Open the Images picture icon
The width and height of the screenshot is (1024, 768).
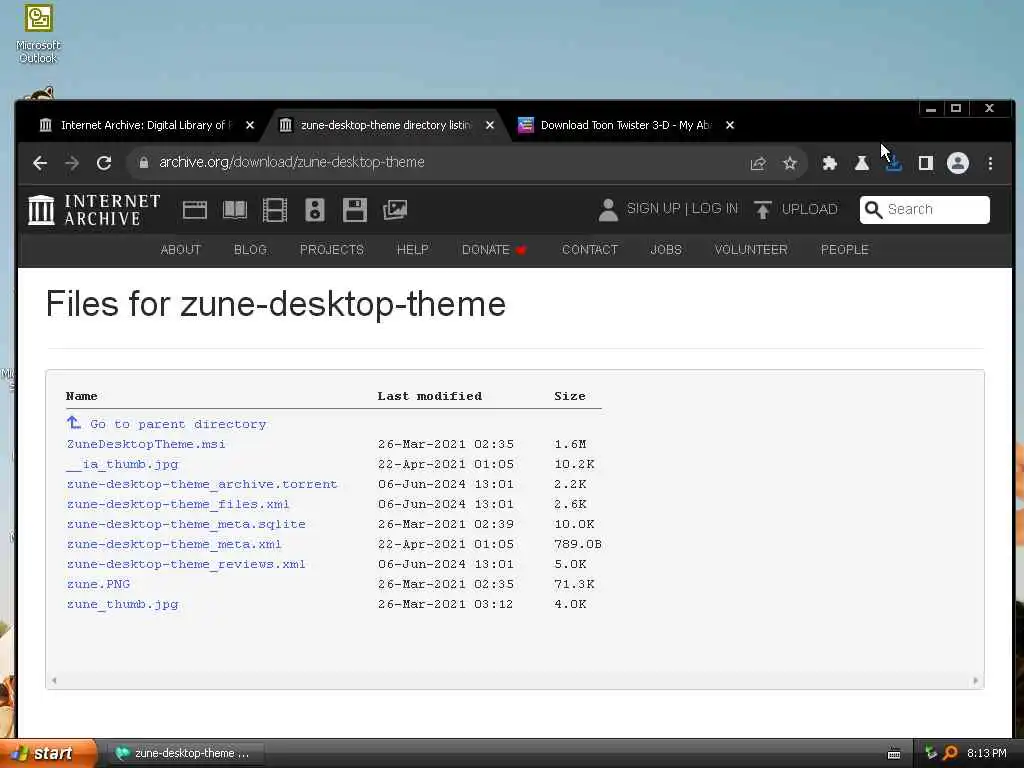tap(395, 210)
